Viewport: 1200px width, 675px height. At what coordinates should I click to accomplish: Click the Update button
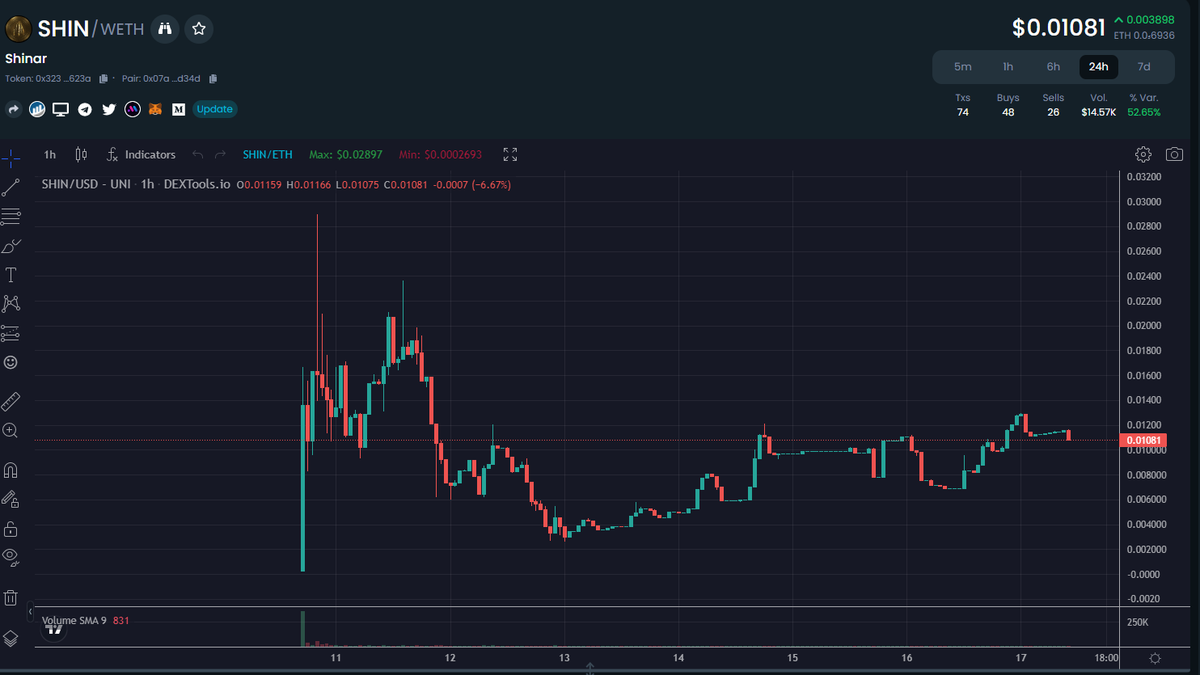click(214, 109)
